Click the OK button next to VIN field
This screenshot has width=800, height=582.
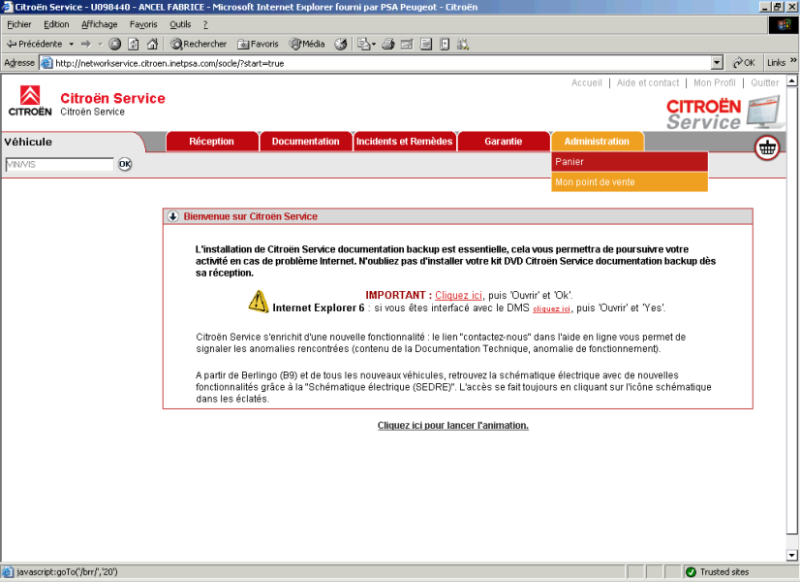pos(125,164)
